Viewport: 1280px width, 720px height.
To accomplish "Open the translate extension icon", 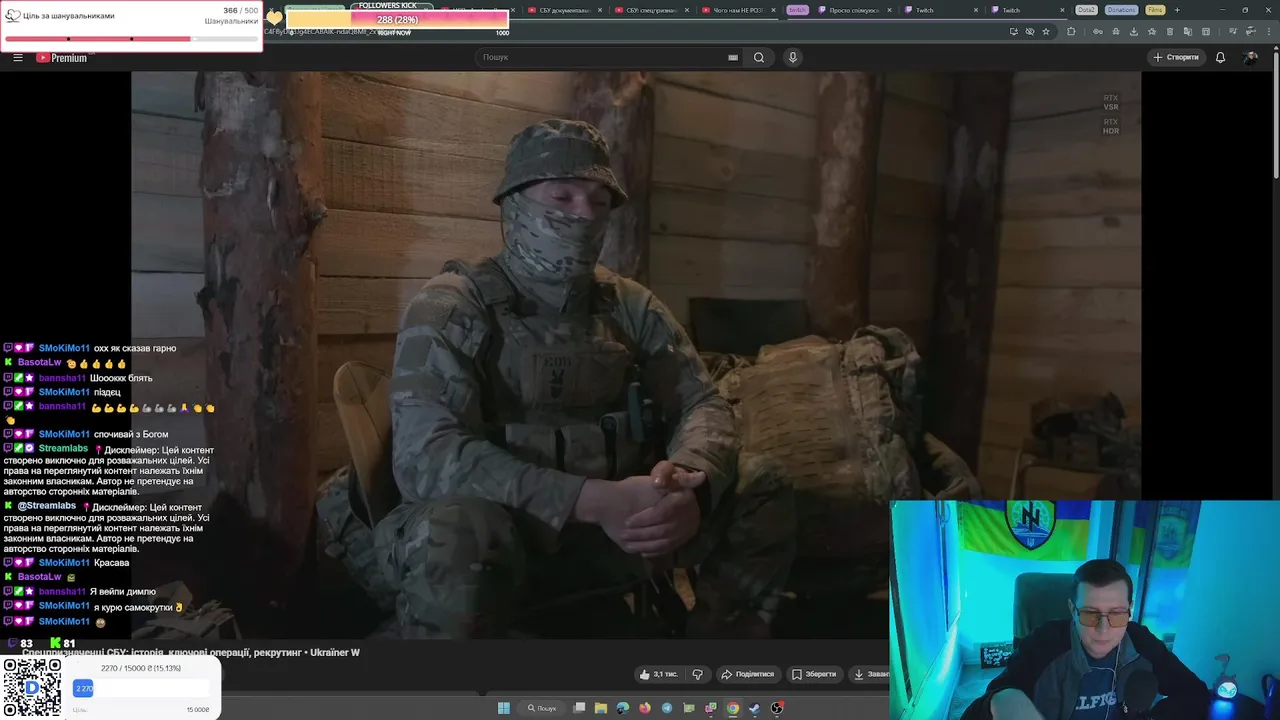I will pyautogui.click(x=1188, y=31).
